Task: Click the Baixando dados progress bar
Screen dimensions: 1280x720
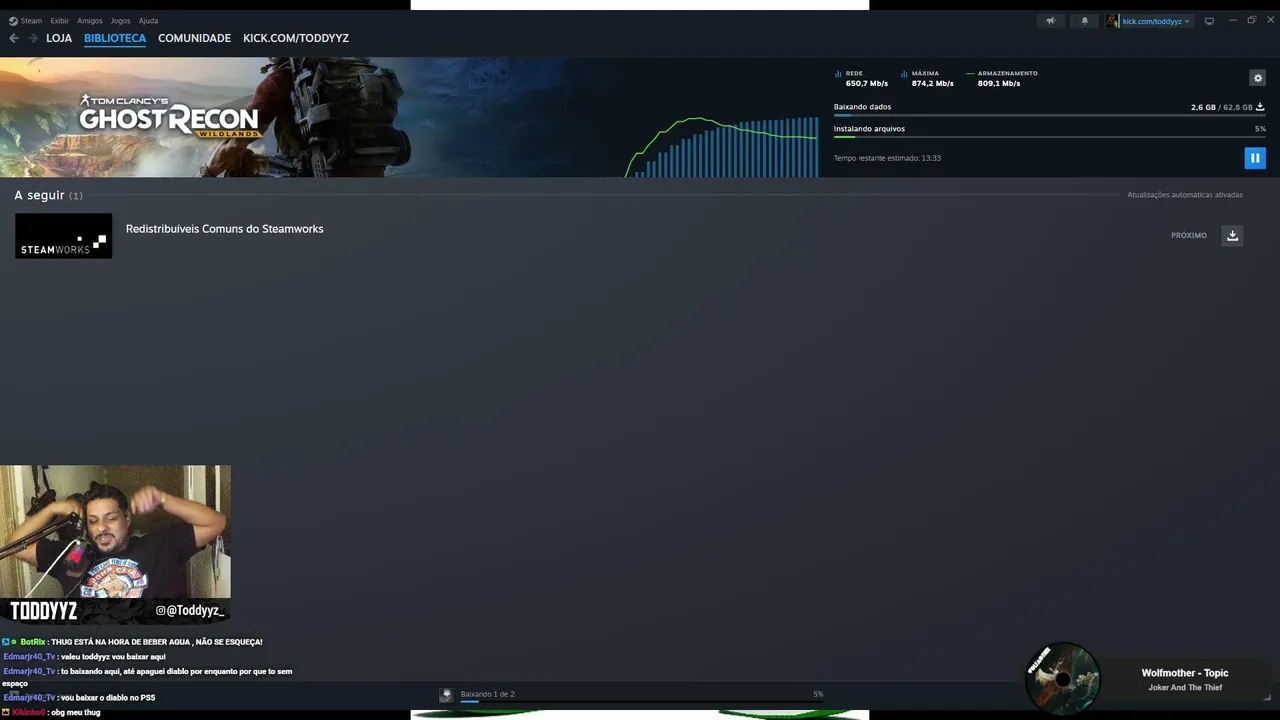Action: click(1050, 116)
